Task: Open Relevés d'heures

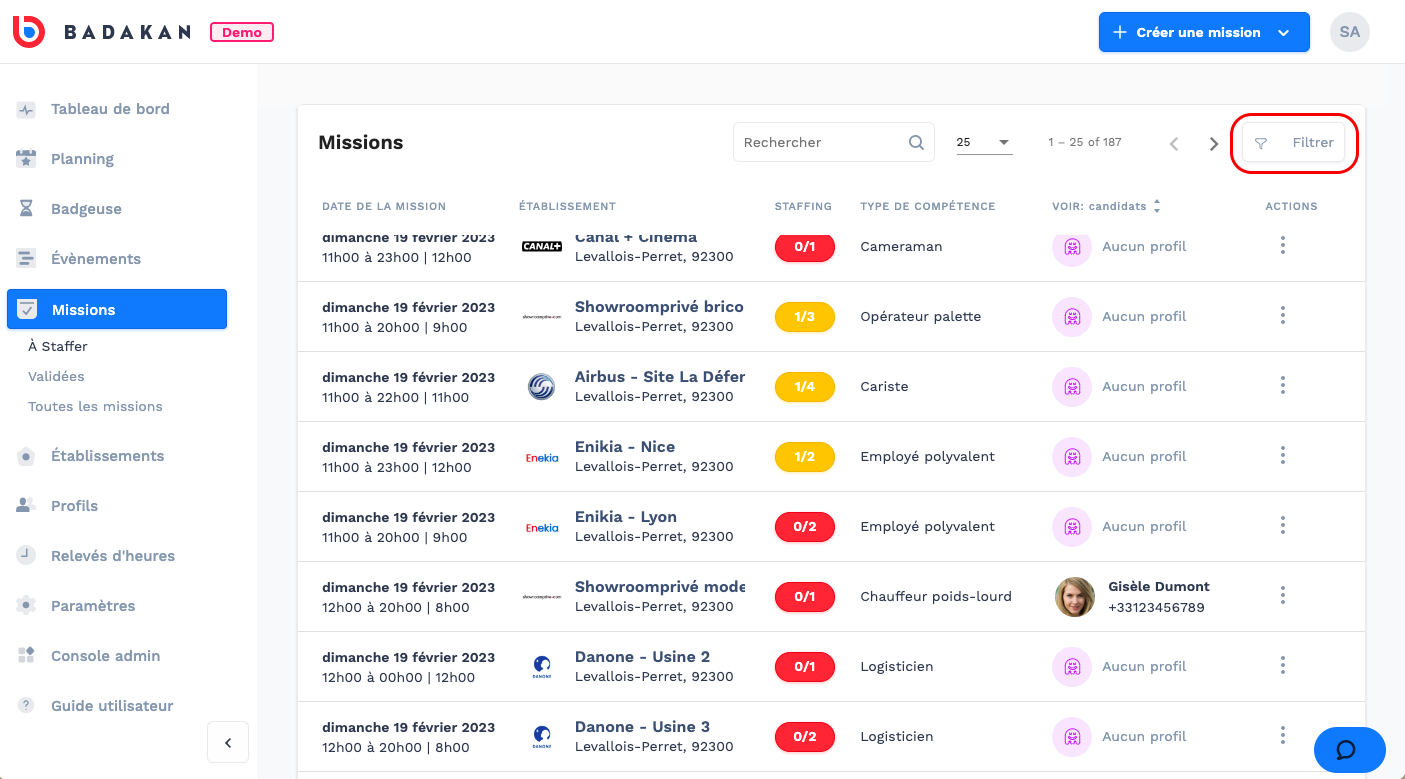Action: point(113,556)
